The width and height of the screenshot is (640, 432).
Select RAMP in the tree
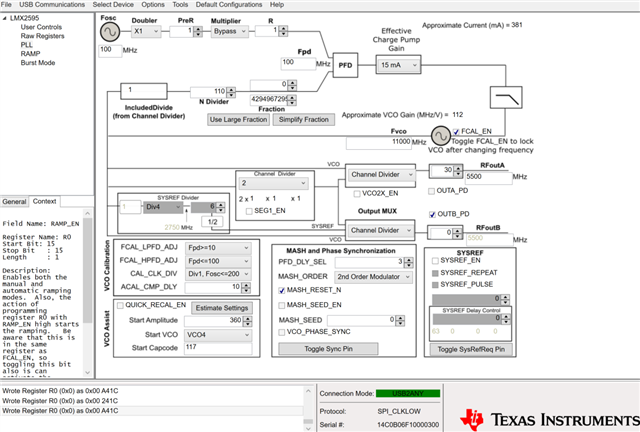31,54
